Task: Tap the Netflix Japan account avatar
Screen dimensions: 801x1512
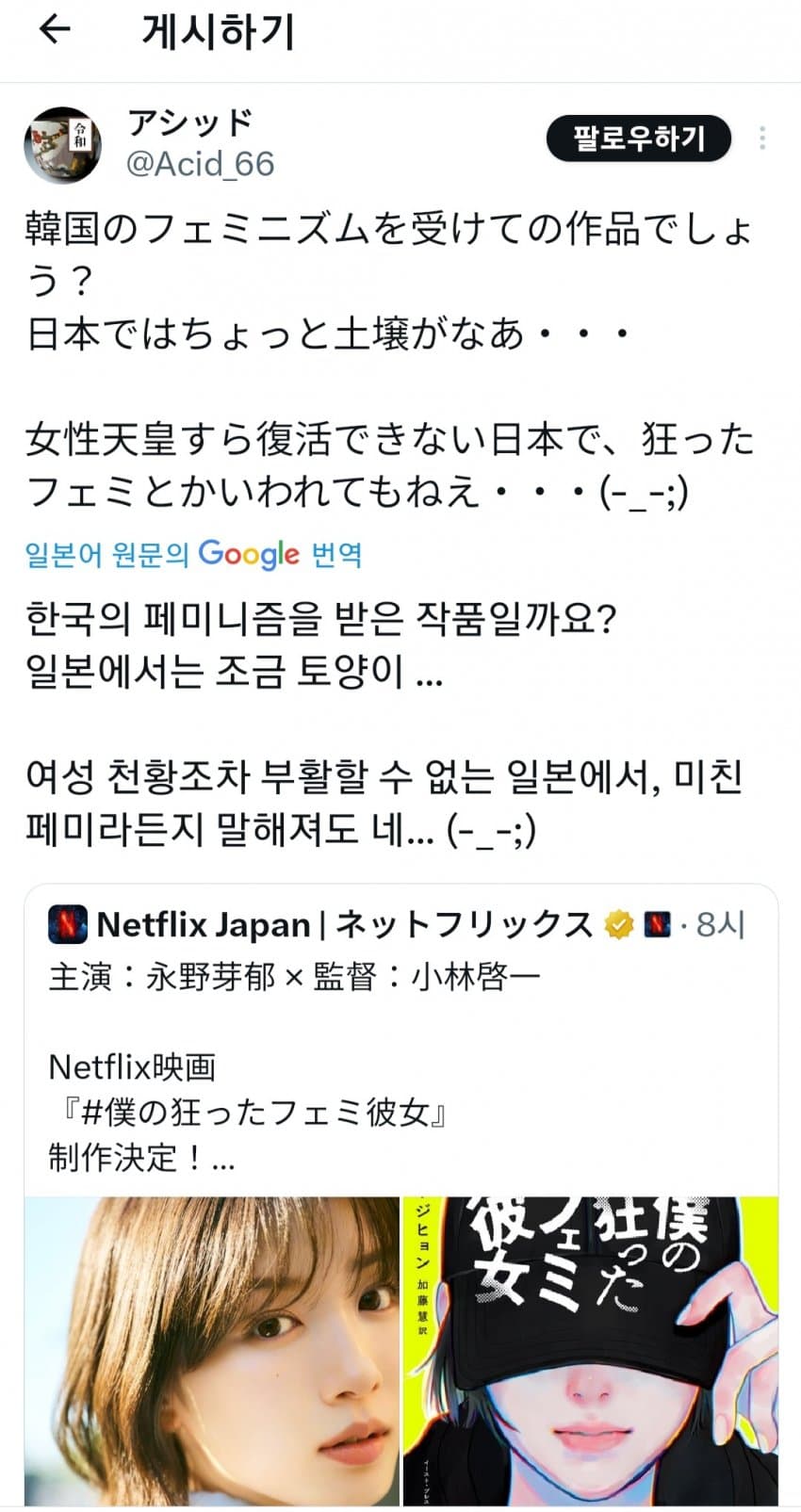Action: coord(67,925)
